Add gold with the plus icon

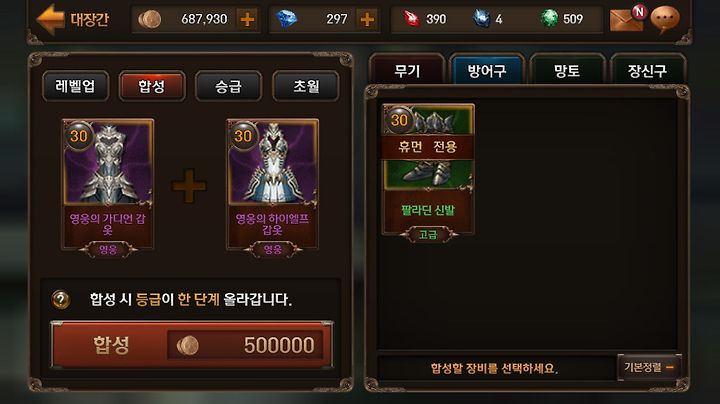click(x=248, y=19)
